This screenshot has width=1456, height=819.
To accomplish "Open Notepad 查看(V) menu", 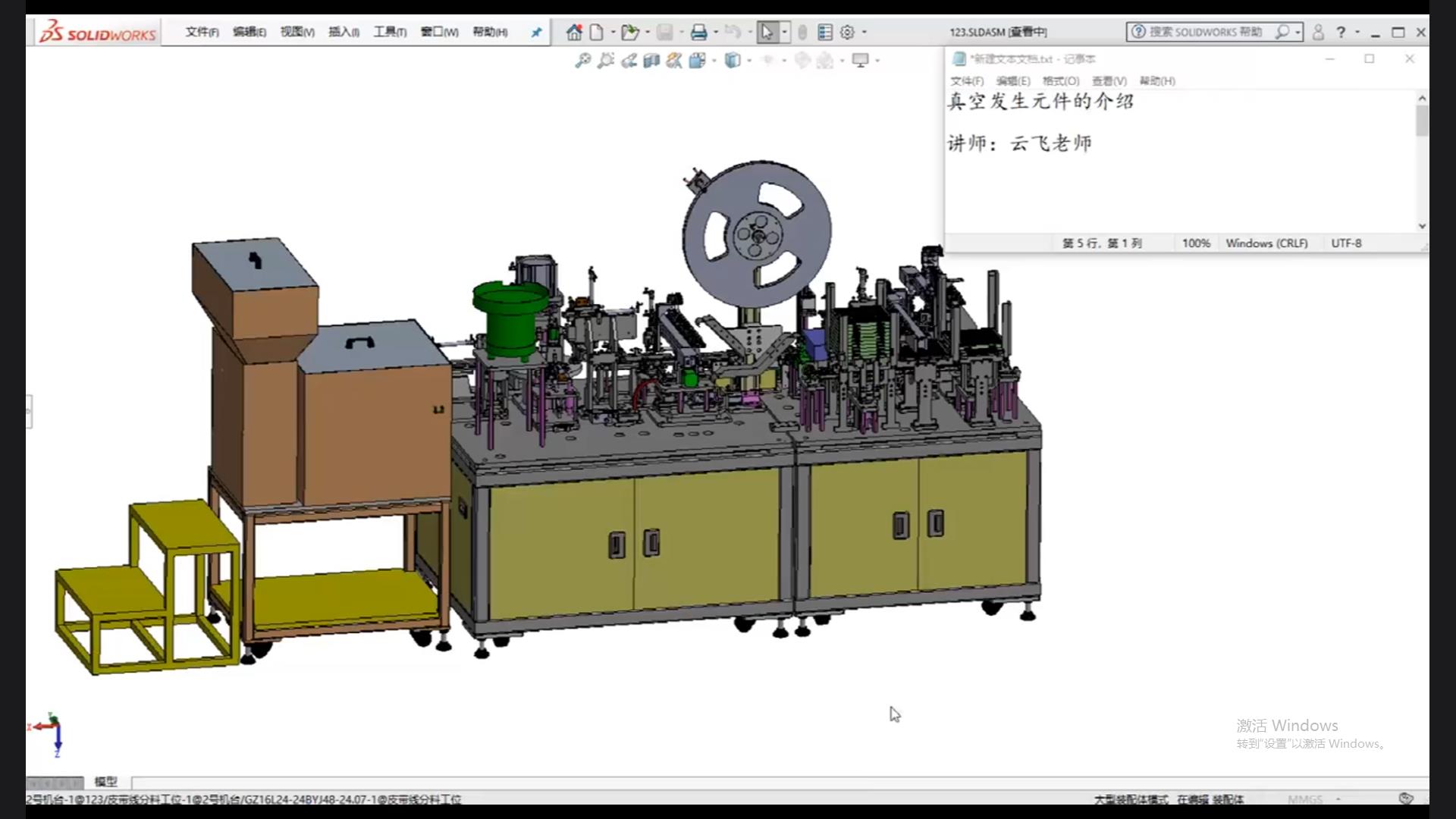I will 1109,80.
